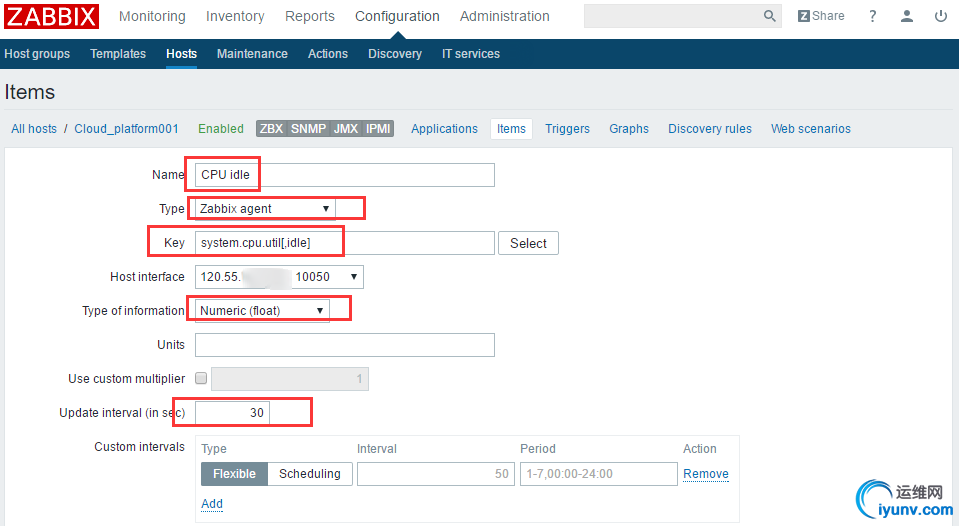This screenshot has width=959, height=526.
Task: Switch to the Triggers tab
Action: [568, 129]
